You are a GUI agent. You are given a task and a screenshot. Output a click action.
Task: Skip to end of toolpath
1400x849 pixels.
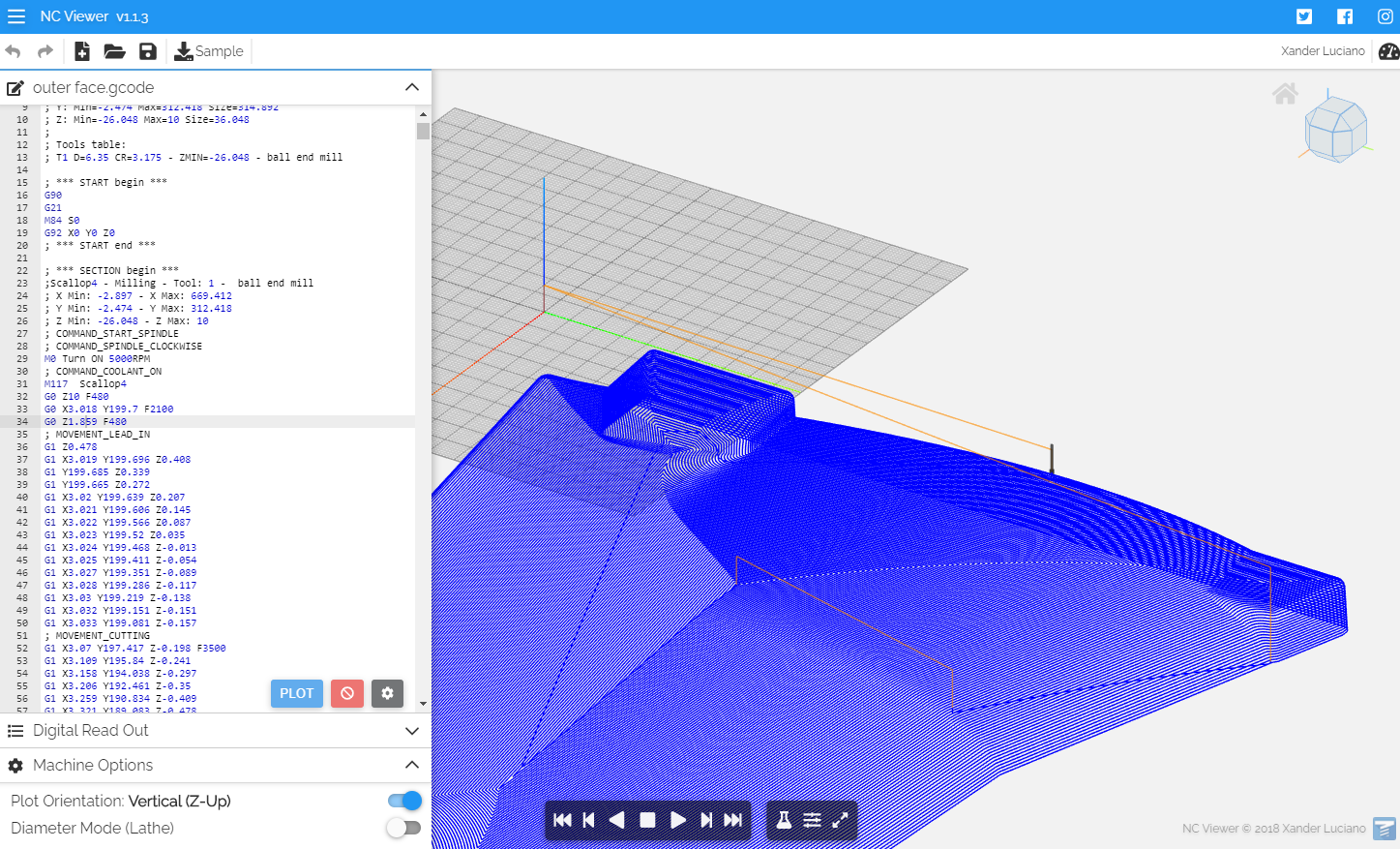coord(733,820)
